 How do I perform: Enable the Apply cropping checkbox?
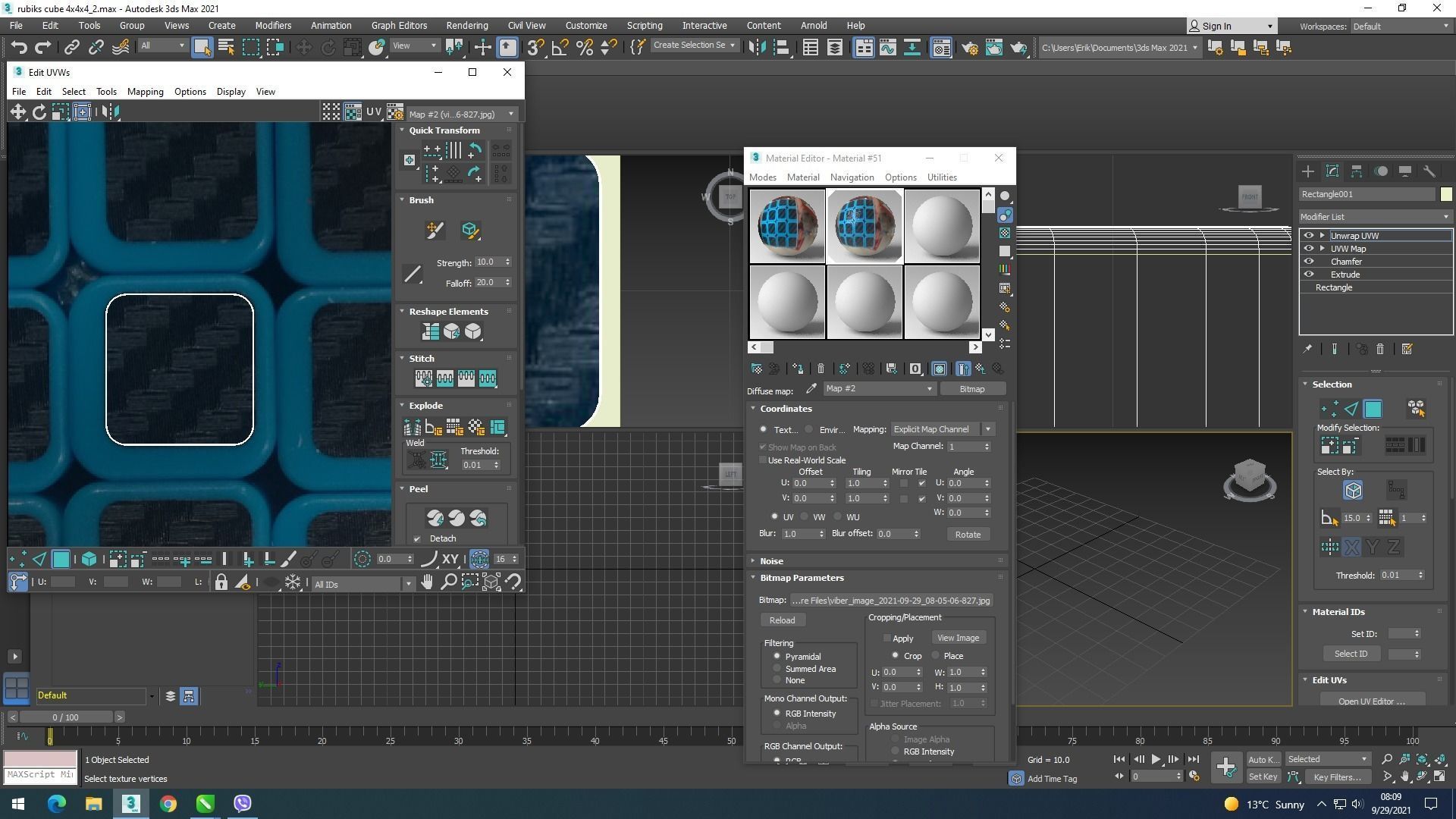[887, 639]
